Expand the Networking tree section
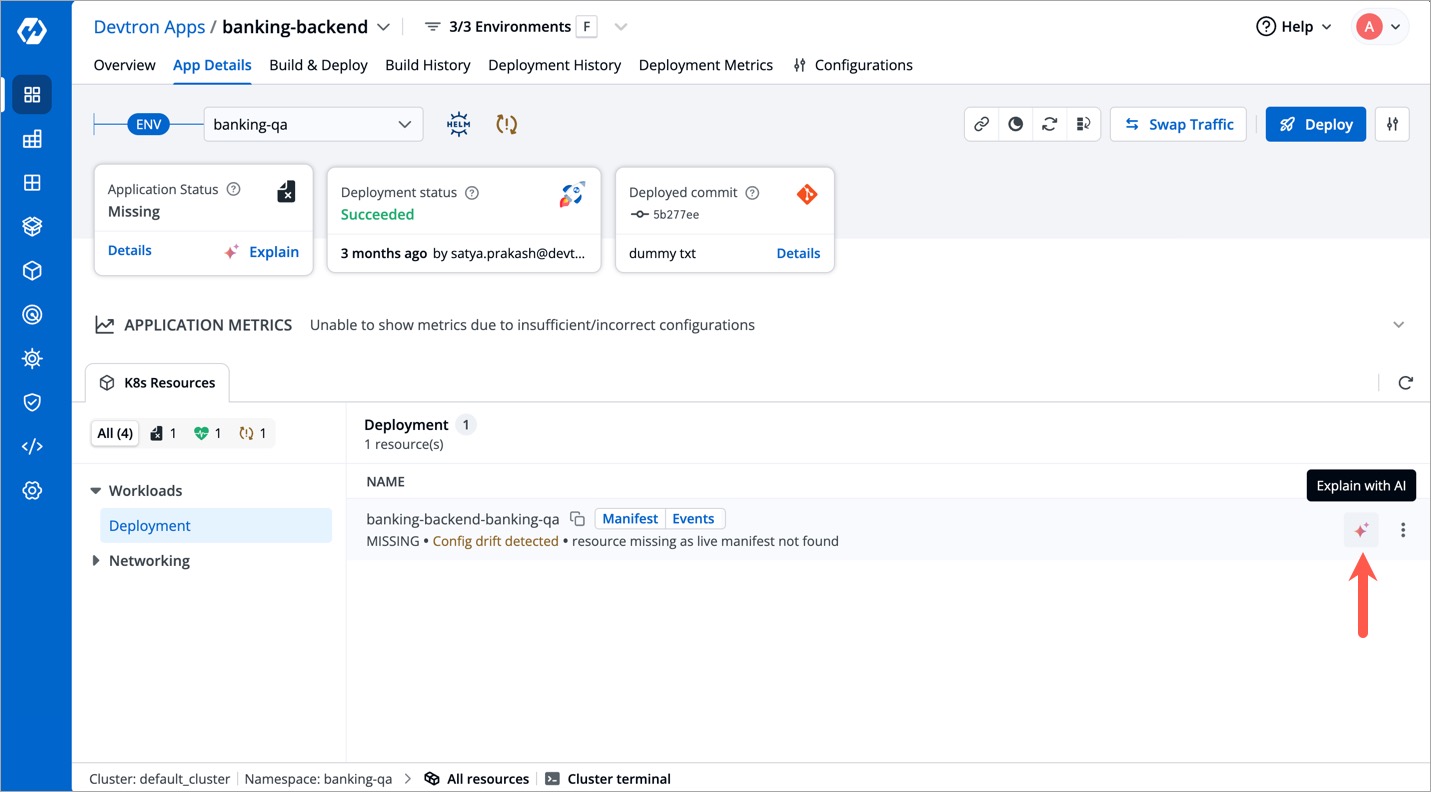 click(x=149, y=560)
